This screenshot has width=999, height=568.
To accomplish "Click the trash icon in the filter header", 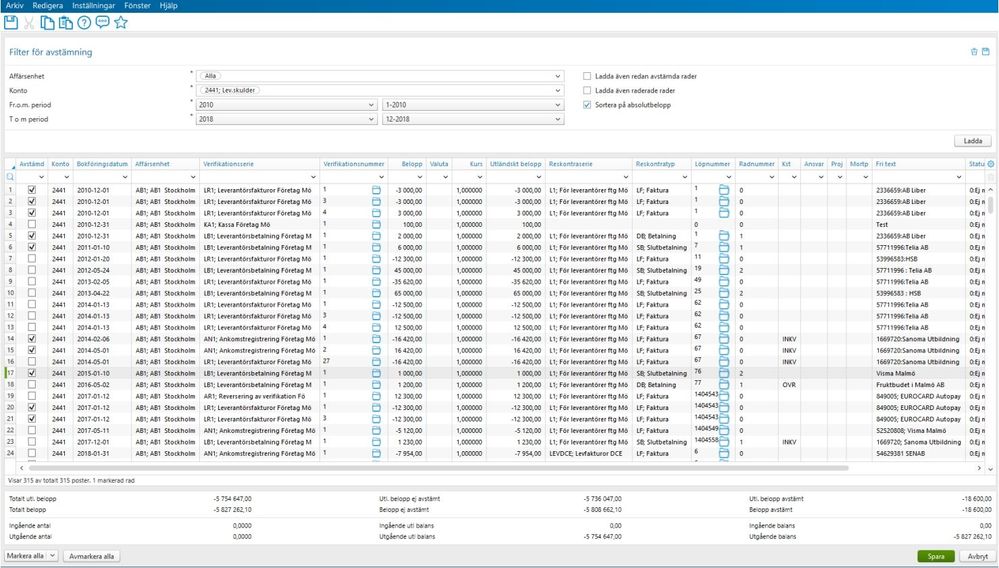I will click(x=974, y=52).
